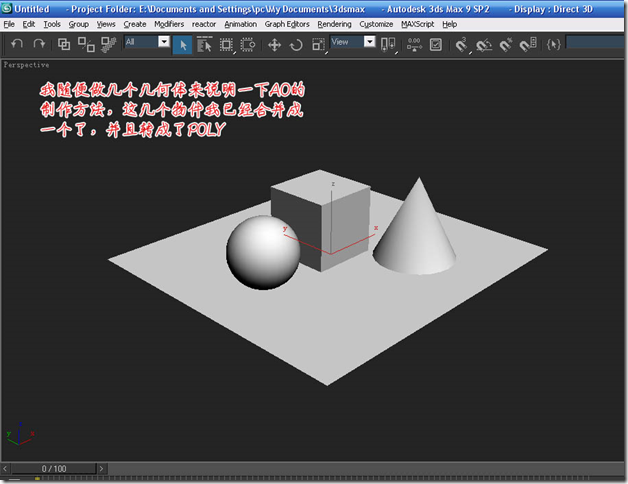628x484 pixels.
Task: Choose the Select and Uniform Scale tool
Action: click(x=318, y=44)
